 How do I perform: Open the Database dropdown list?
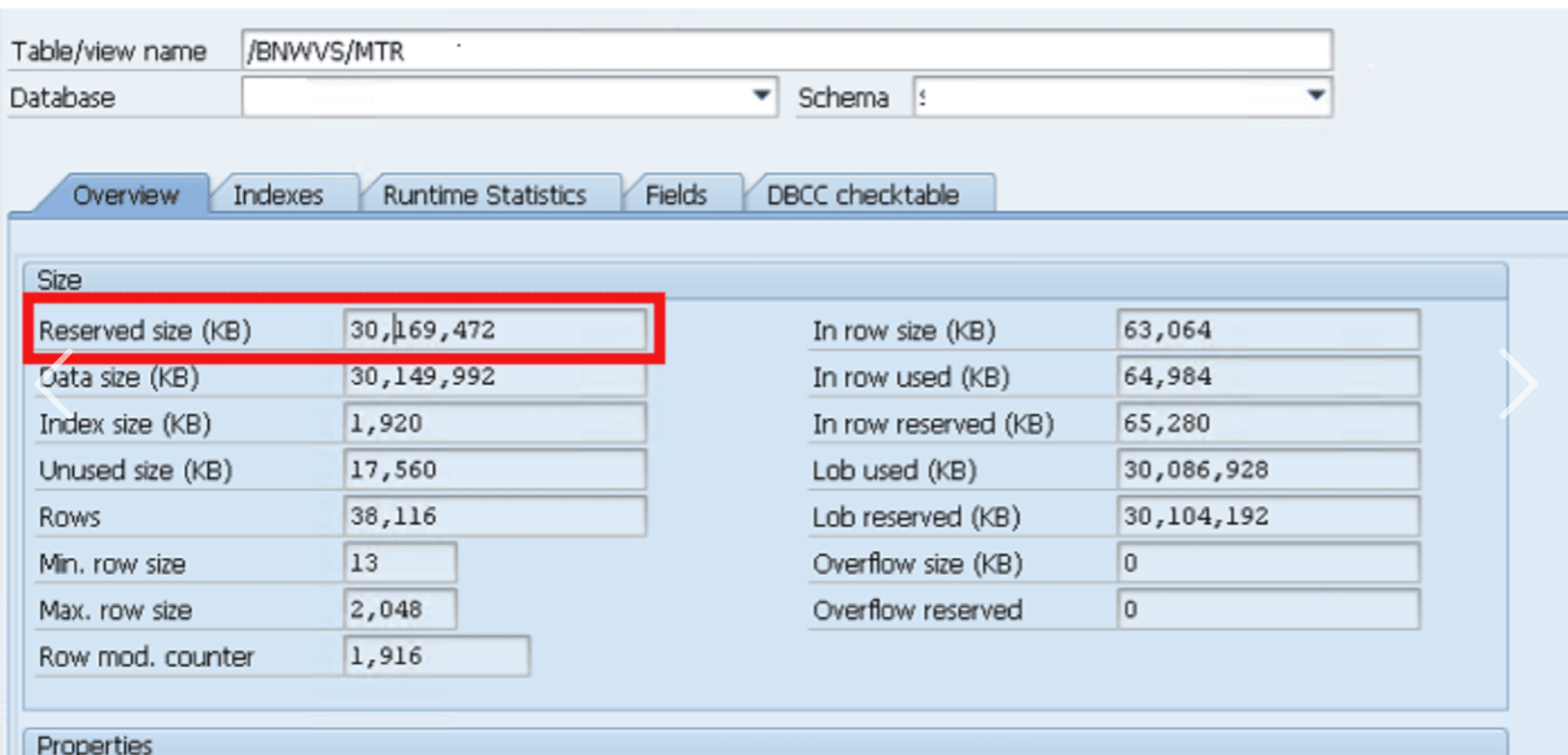click(761, 96)
